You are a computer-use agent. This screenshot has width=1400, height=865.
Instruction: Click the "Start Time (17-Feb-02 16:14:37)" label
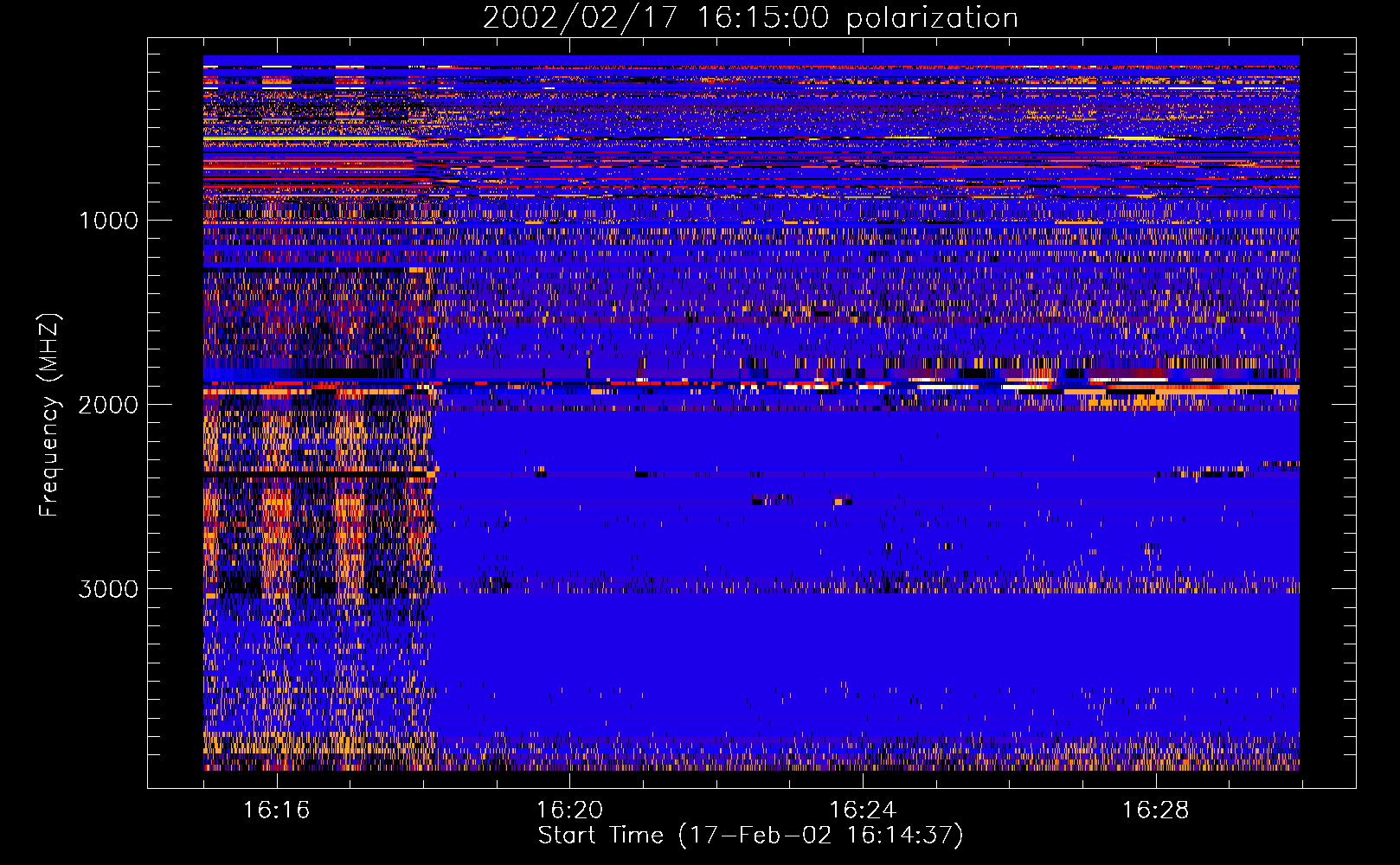750,836
